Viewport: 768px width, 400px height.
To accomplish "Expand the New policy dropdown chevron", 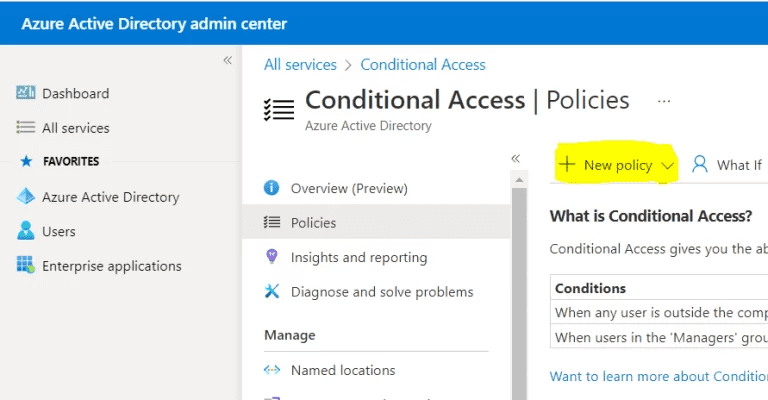I will click(x=667, y=165).
